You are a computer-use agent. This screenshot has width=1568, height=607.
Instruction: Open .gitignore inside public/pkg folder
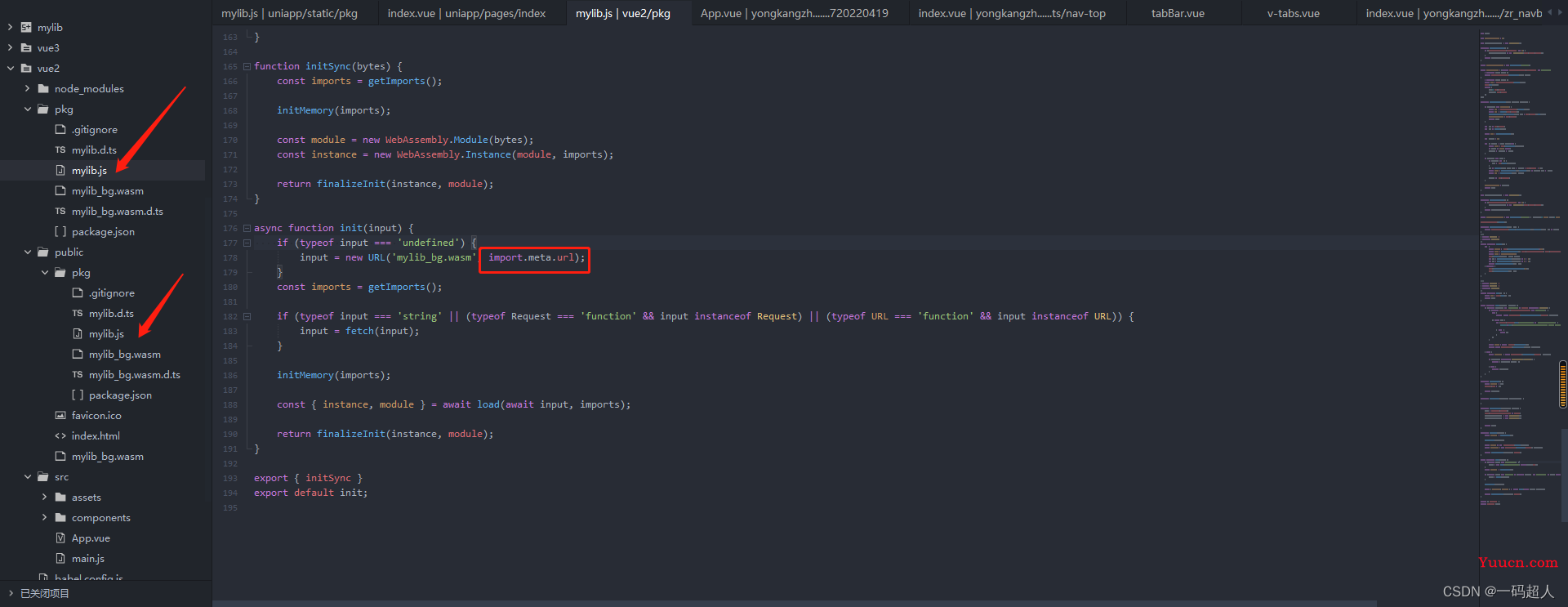[112, 292]
